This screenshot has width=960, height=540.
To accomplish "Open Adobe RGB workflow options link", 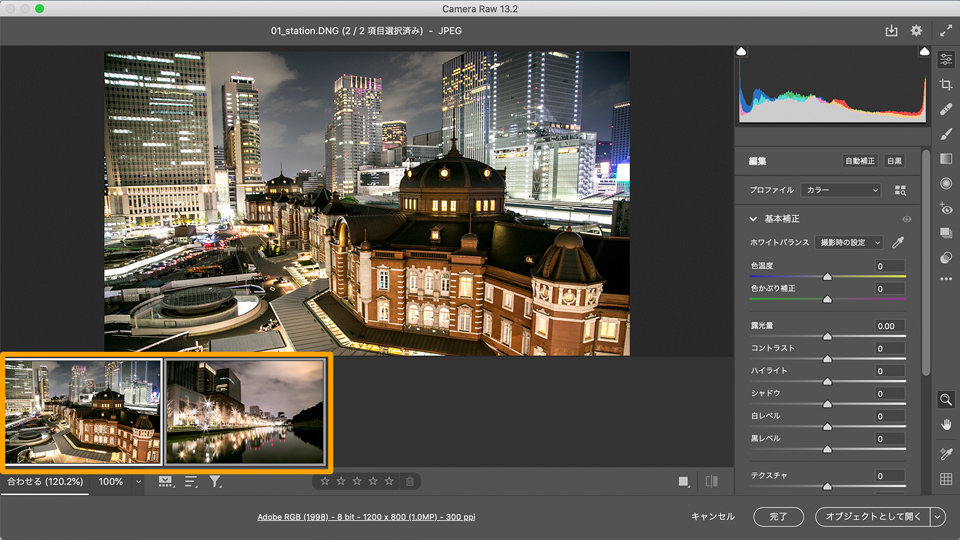I will [x=366, y=517].
